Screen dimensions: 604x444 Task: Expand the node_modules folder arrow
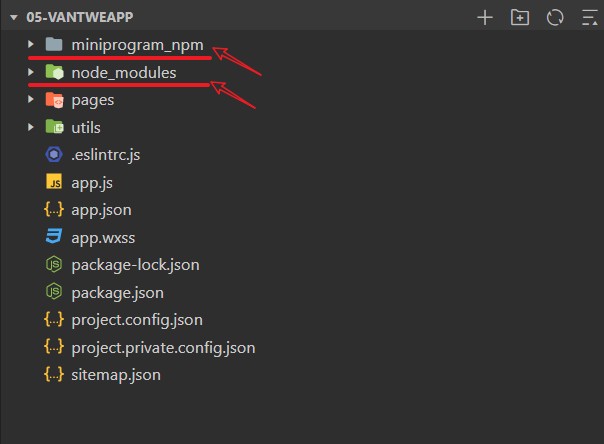(x=31, y=72)
